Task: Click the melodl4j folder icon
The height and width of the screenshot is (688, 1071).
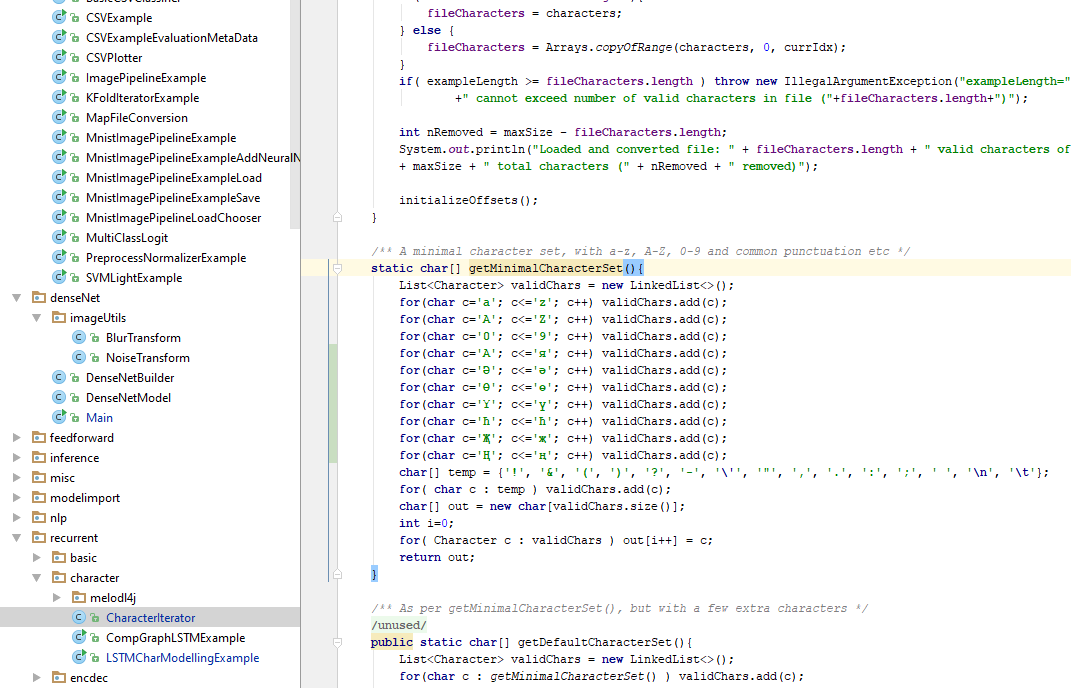Action: pos(79,597)
